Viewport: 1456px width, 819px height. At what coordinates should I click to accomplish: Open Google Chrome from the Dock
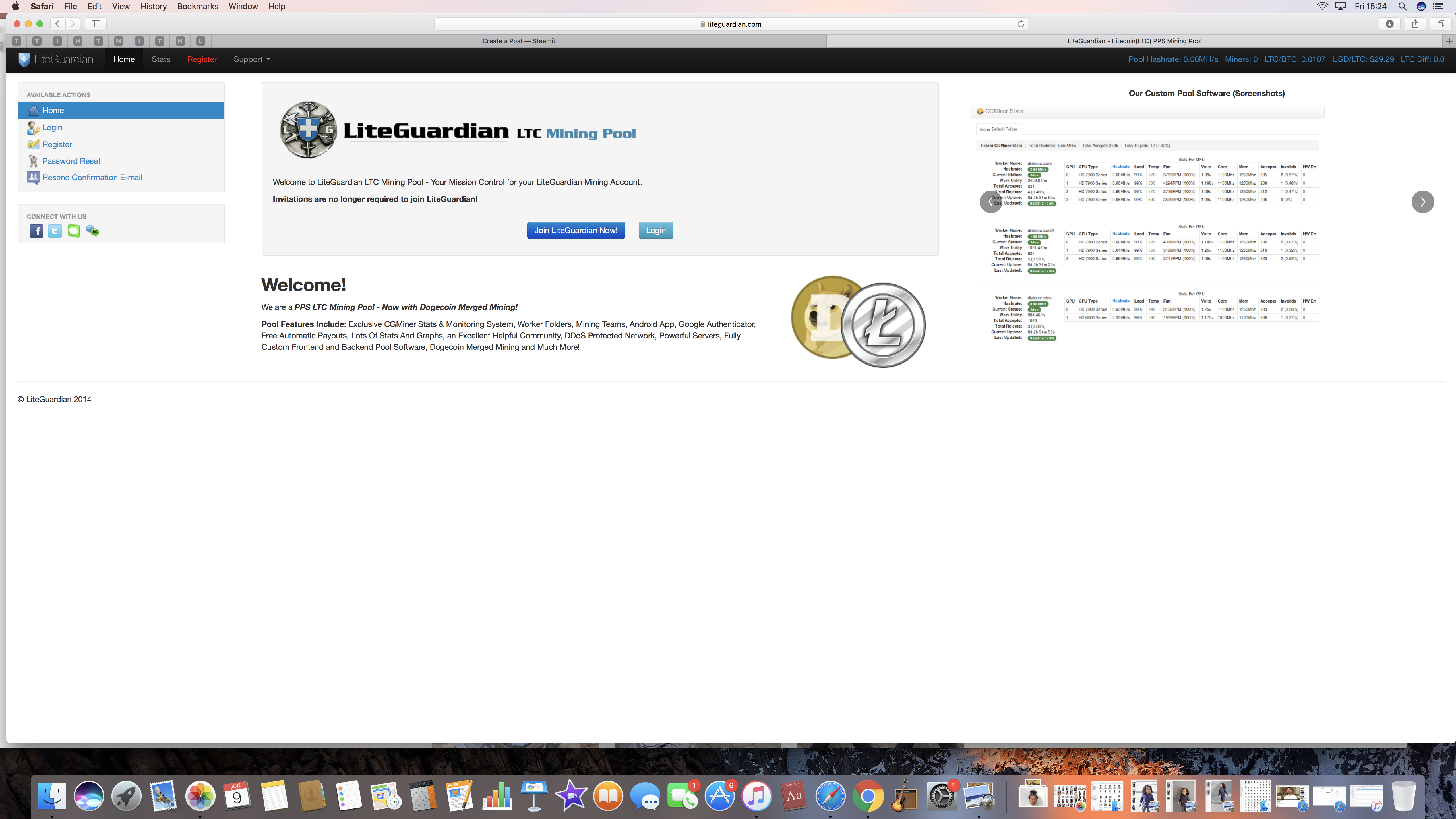868,796
